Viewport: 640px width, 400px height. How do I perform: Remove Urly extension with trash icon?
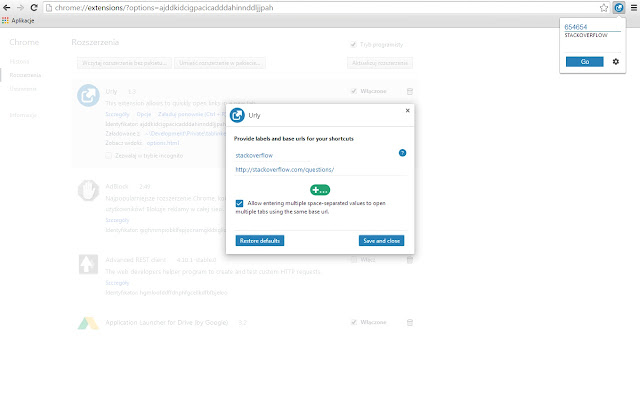410,91
